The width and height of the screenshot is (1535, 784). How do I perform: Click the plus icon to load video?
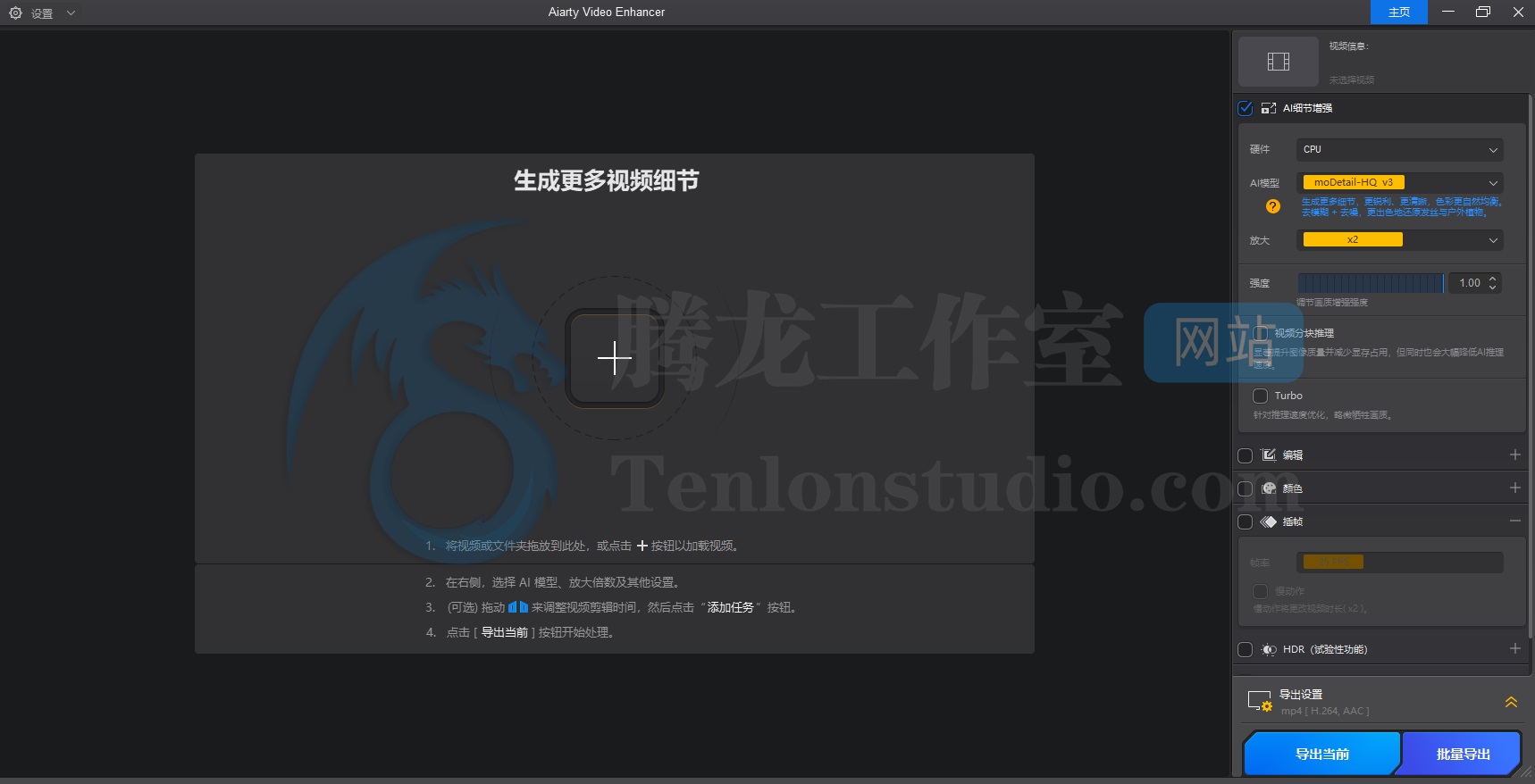(615, 358)
